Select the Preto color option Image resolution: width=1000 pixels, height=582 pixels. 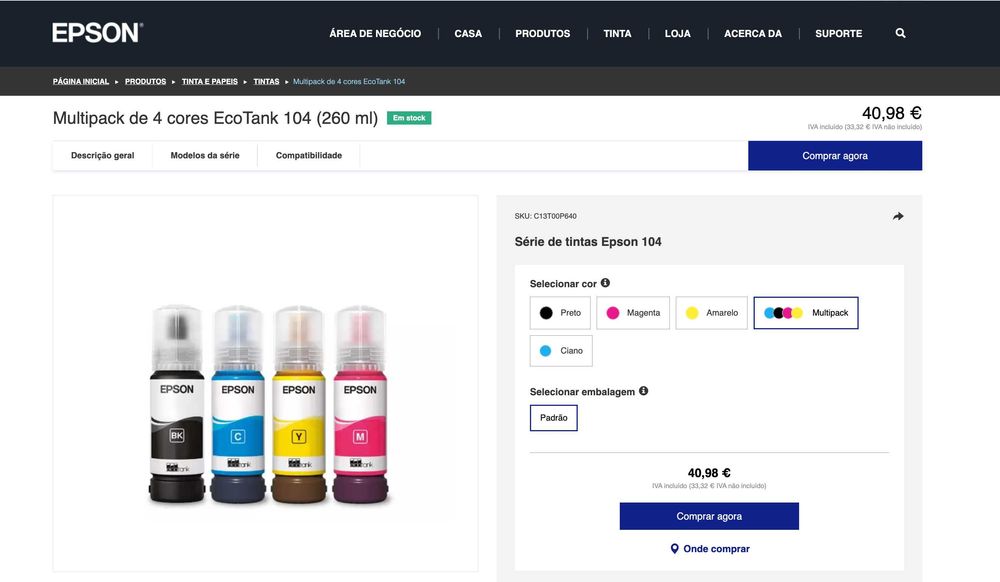click(x=560, y=312)
